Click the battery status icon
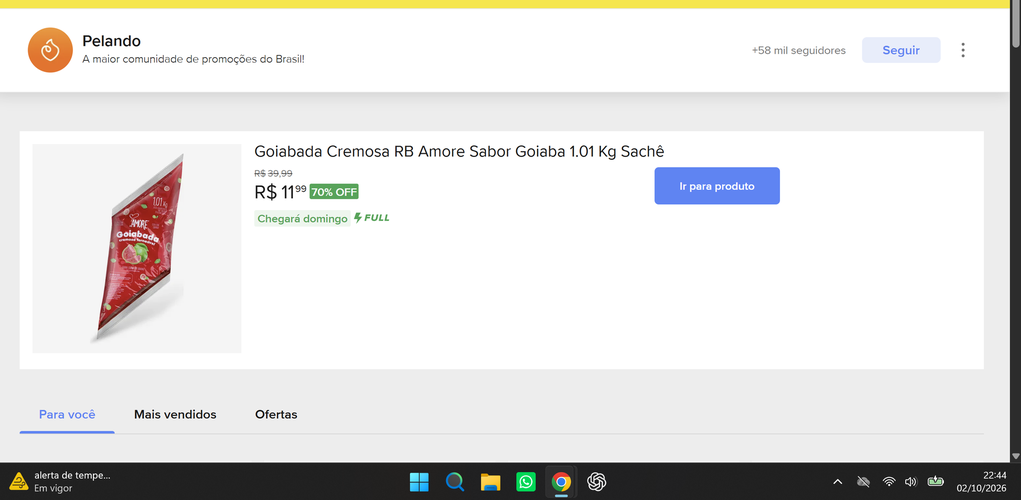 [x=935, y=482]
